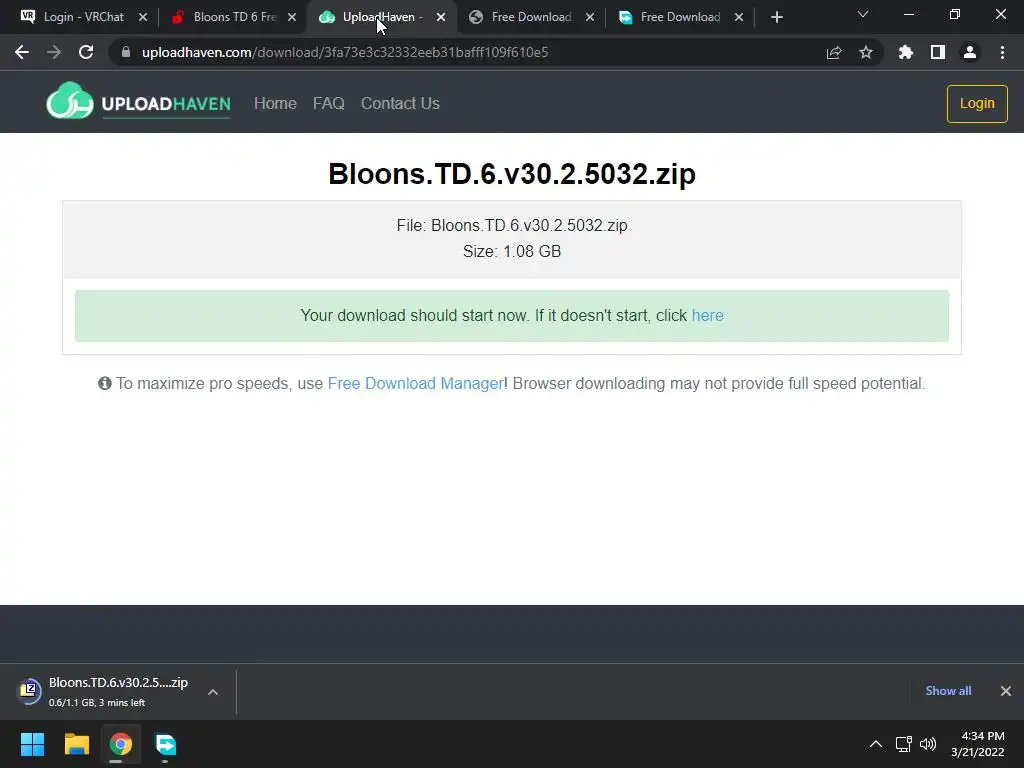Click the UploadHaven logo
The width and height of the screenshot is (1024, 768).
pos(138,101)
